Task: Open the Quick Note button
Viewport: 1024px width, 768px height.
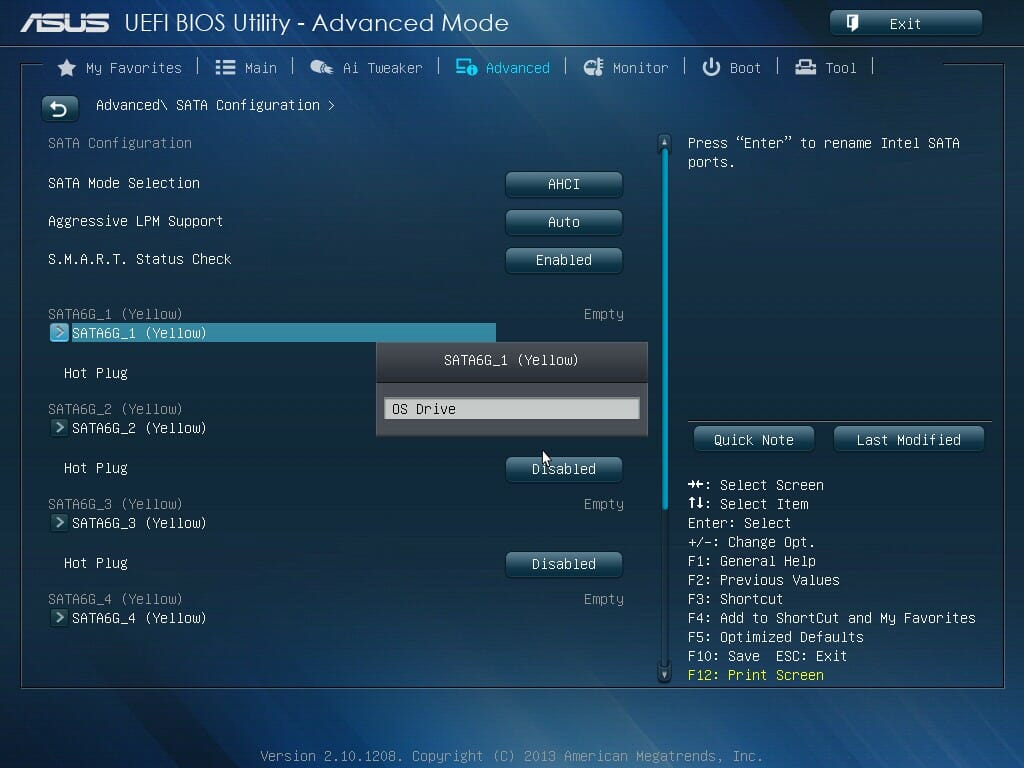Action: [754, 440]
